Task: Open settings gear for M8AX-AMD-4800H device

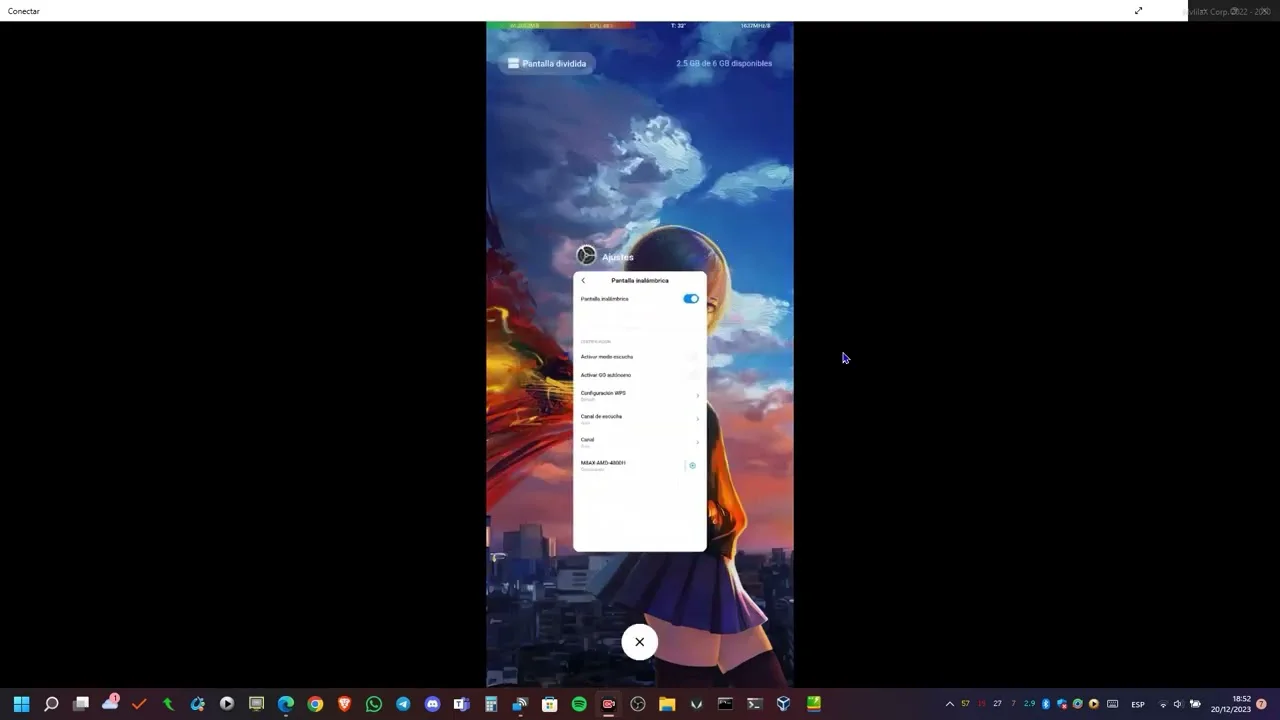Action: [692, 466]
